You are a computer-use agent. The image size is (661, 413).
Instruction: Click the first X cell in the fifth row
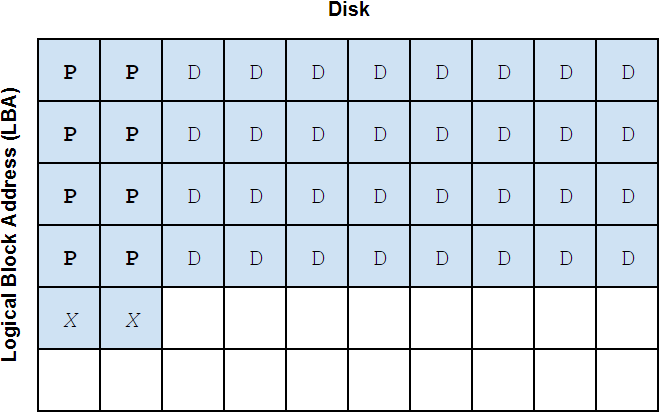tap(69, 319)
